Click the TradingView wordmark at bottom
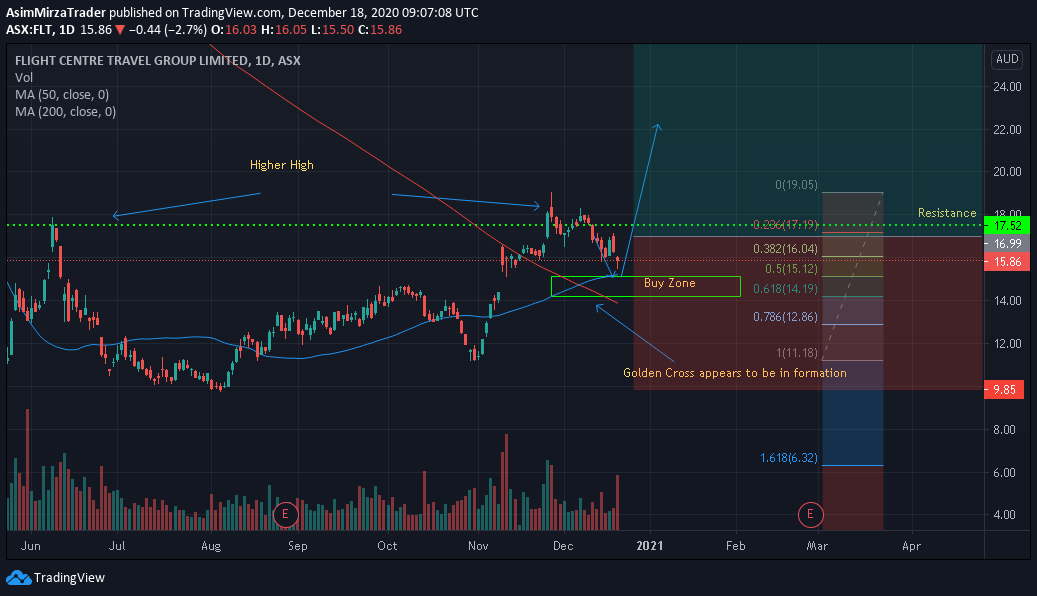This screenshot has width=1037, height=596. [x=69, y=577]
